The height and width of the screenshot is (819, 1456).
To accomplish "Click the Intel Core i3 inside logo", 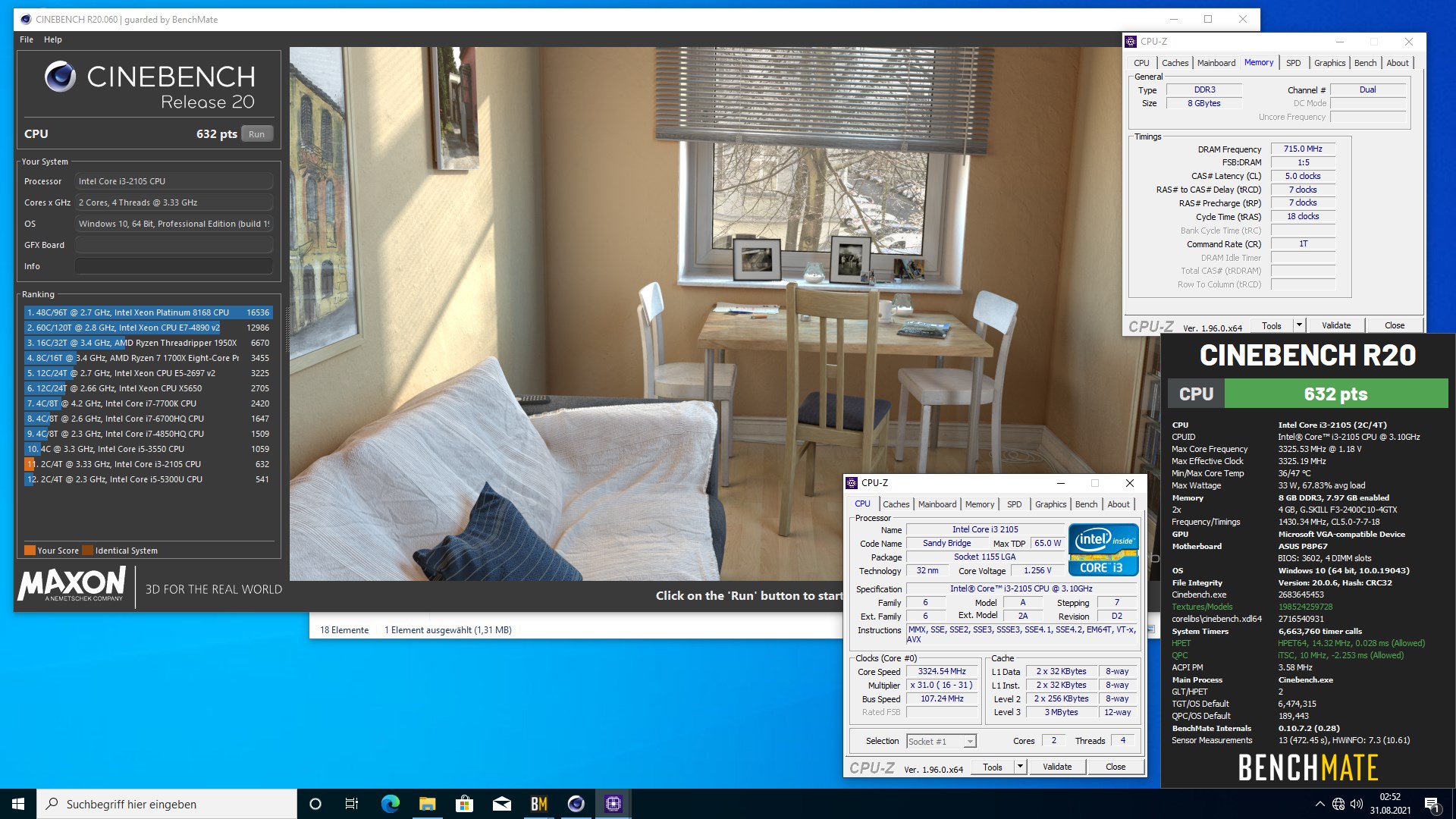I will point(1104,550).
